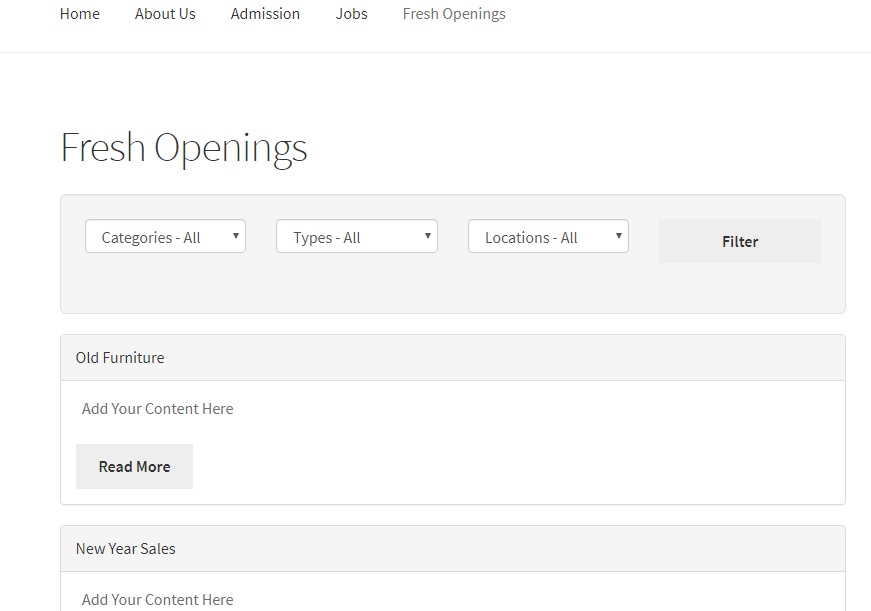
Task: Open the About Us menu item
Action: tap(165, 14)
